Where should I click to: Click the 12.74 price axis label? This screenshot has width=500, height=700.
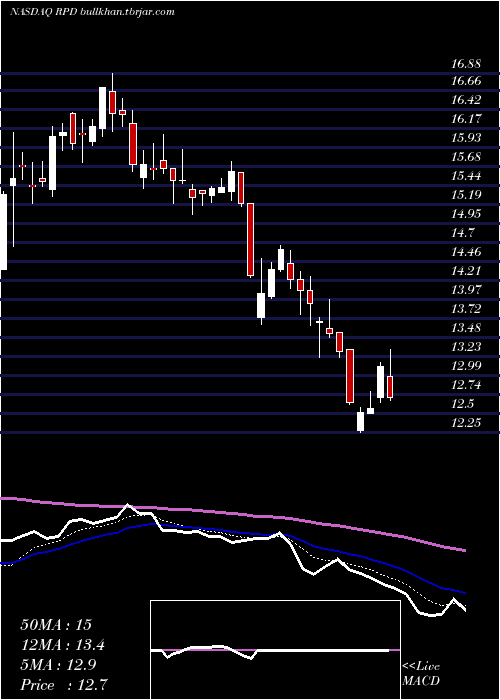tap(466, 385)
